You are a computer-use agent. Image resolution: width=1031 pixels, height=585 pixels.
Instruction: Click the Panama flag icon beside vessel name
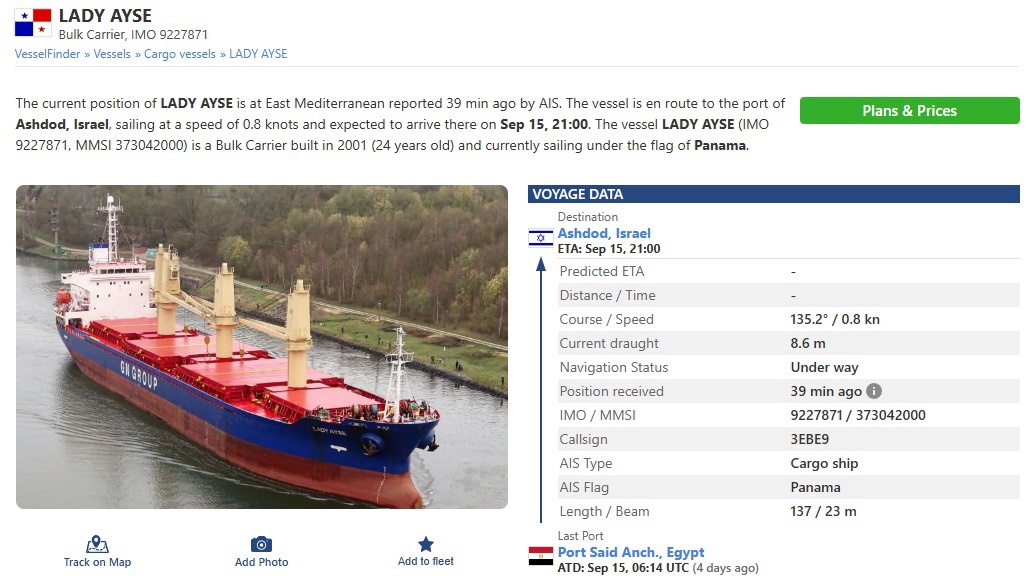point(33,22)
